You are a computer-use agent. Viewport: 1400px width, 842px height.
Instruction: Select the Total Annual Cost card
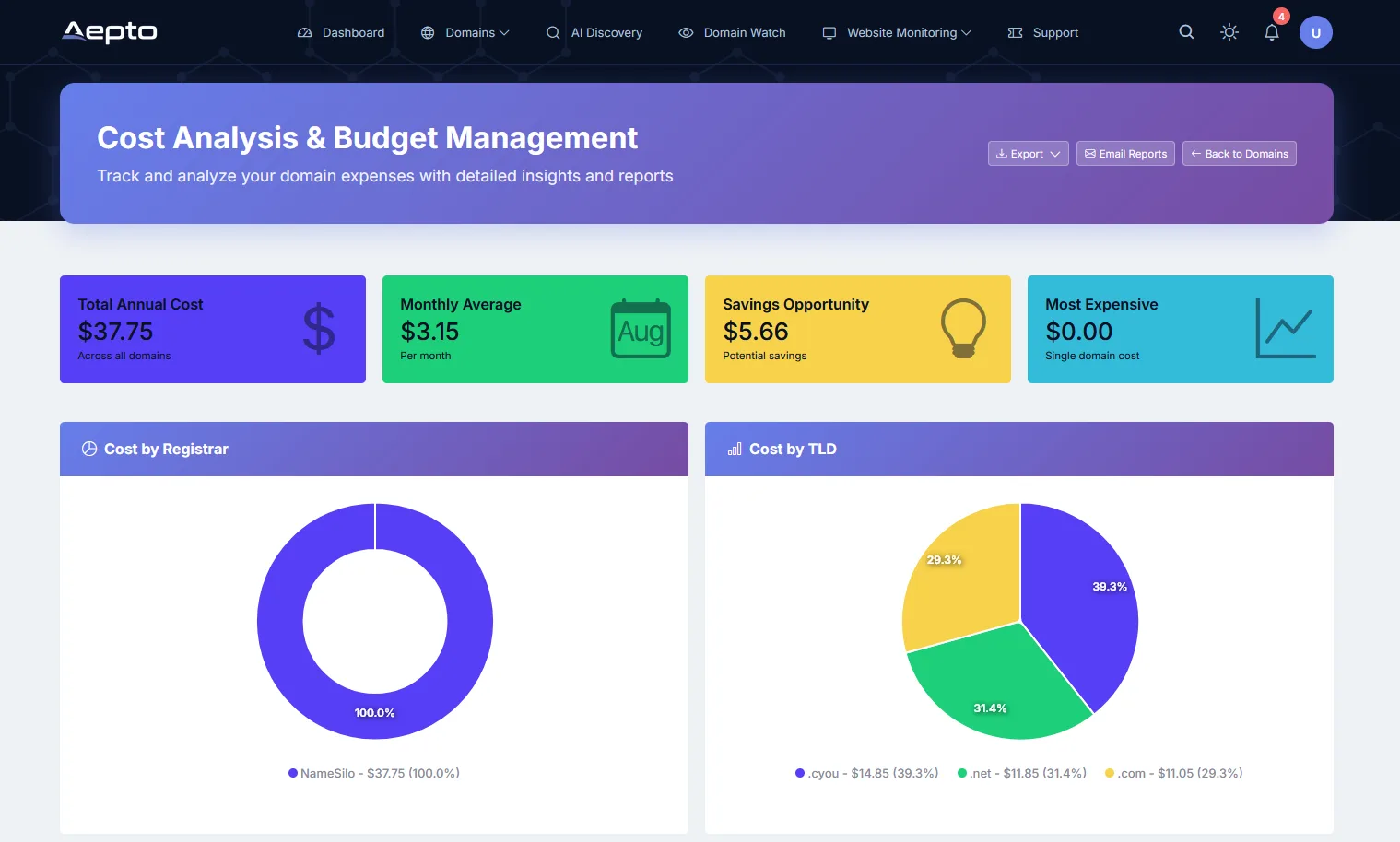click(213, 329)
